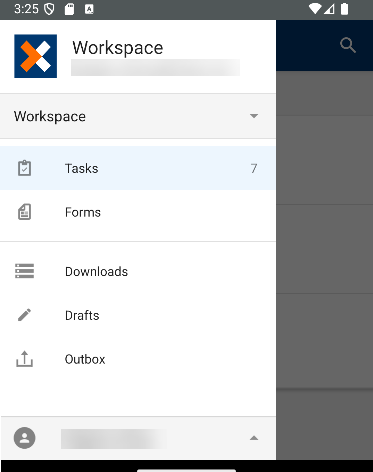
Task: Expand the Workspace dropdown arrow
Action: pyautogui.click(x=254, y=116)
